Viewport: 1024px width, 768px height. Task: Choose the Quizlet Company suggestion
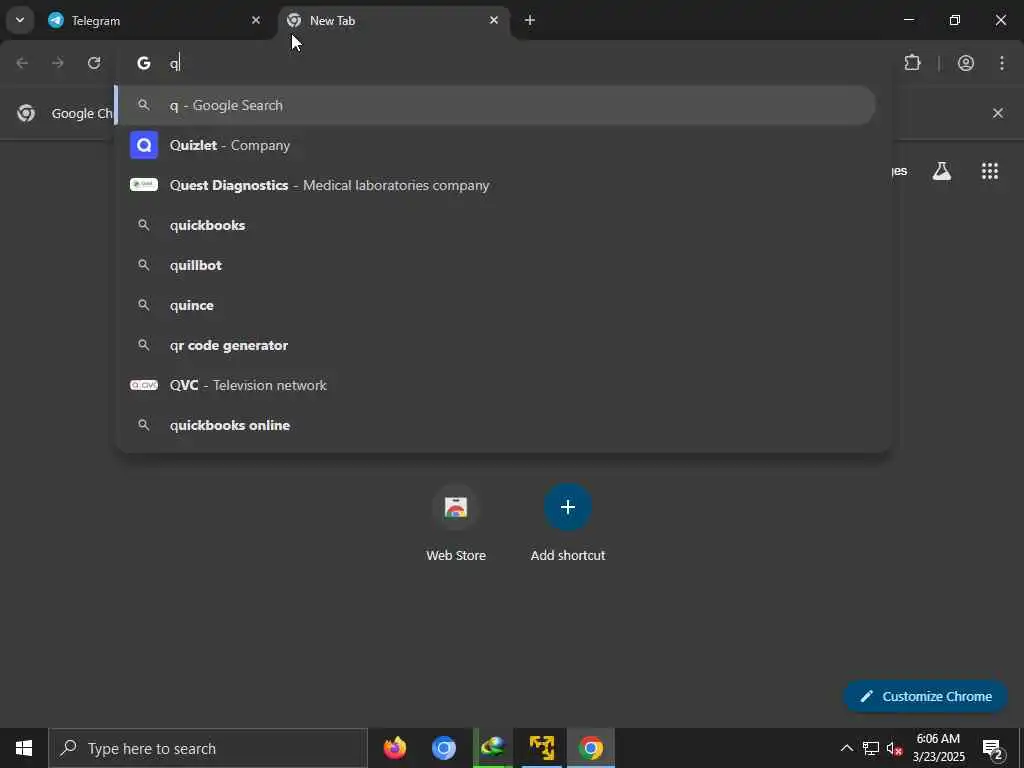(x=496, y=145)
